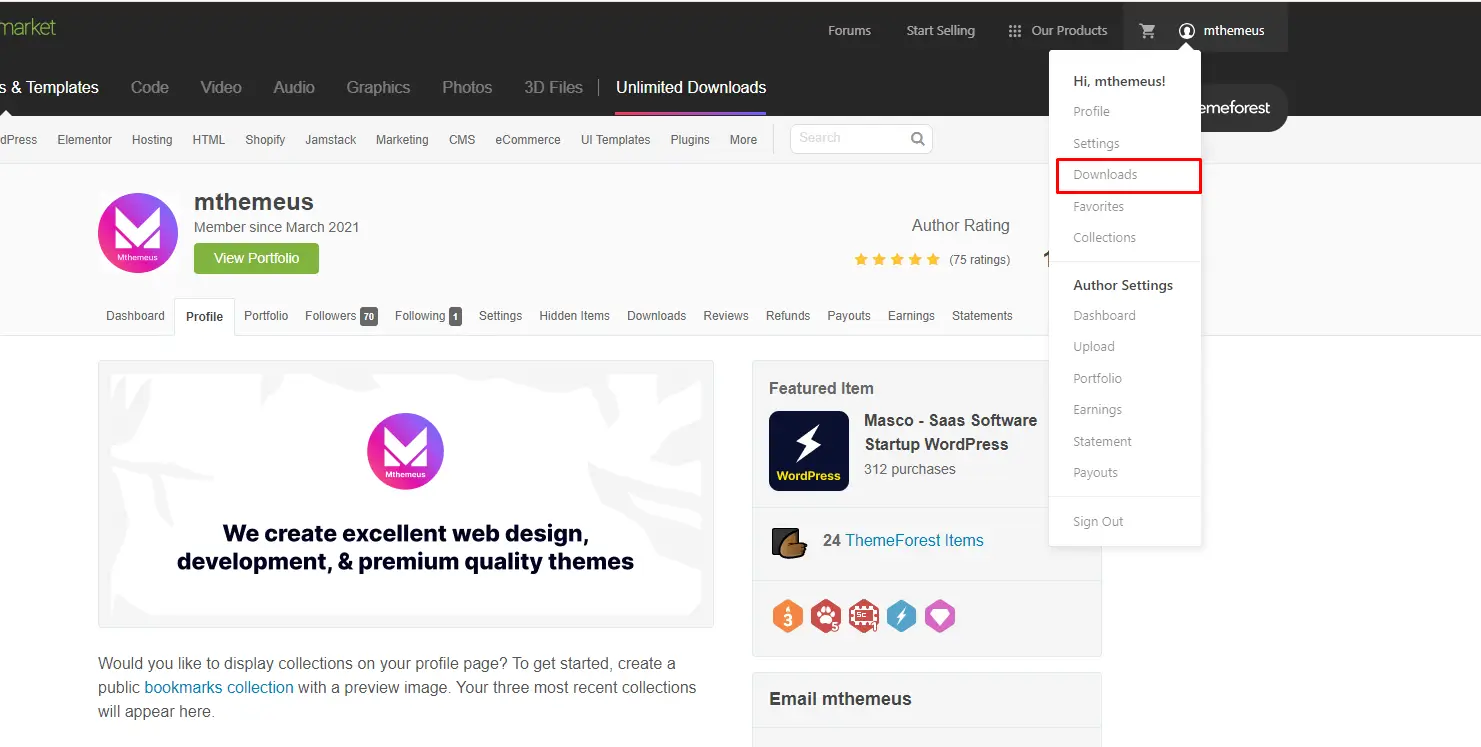Image resolution: width=1481 pixels, height=747 pixels.
Task: Click the blue lightning bolt badge
Action: (x=902, y=616)
